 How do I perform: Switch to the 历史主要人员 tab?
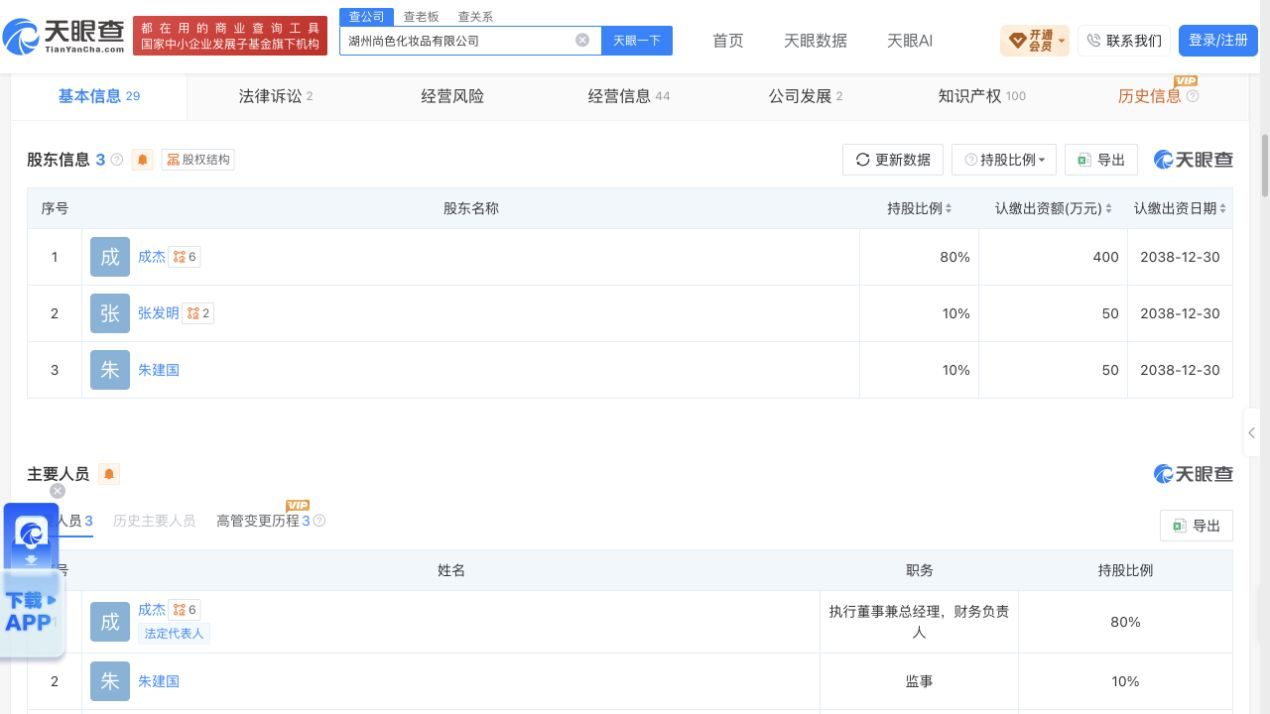click(x=154, y=521)
